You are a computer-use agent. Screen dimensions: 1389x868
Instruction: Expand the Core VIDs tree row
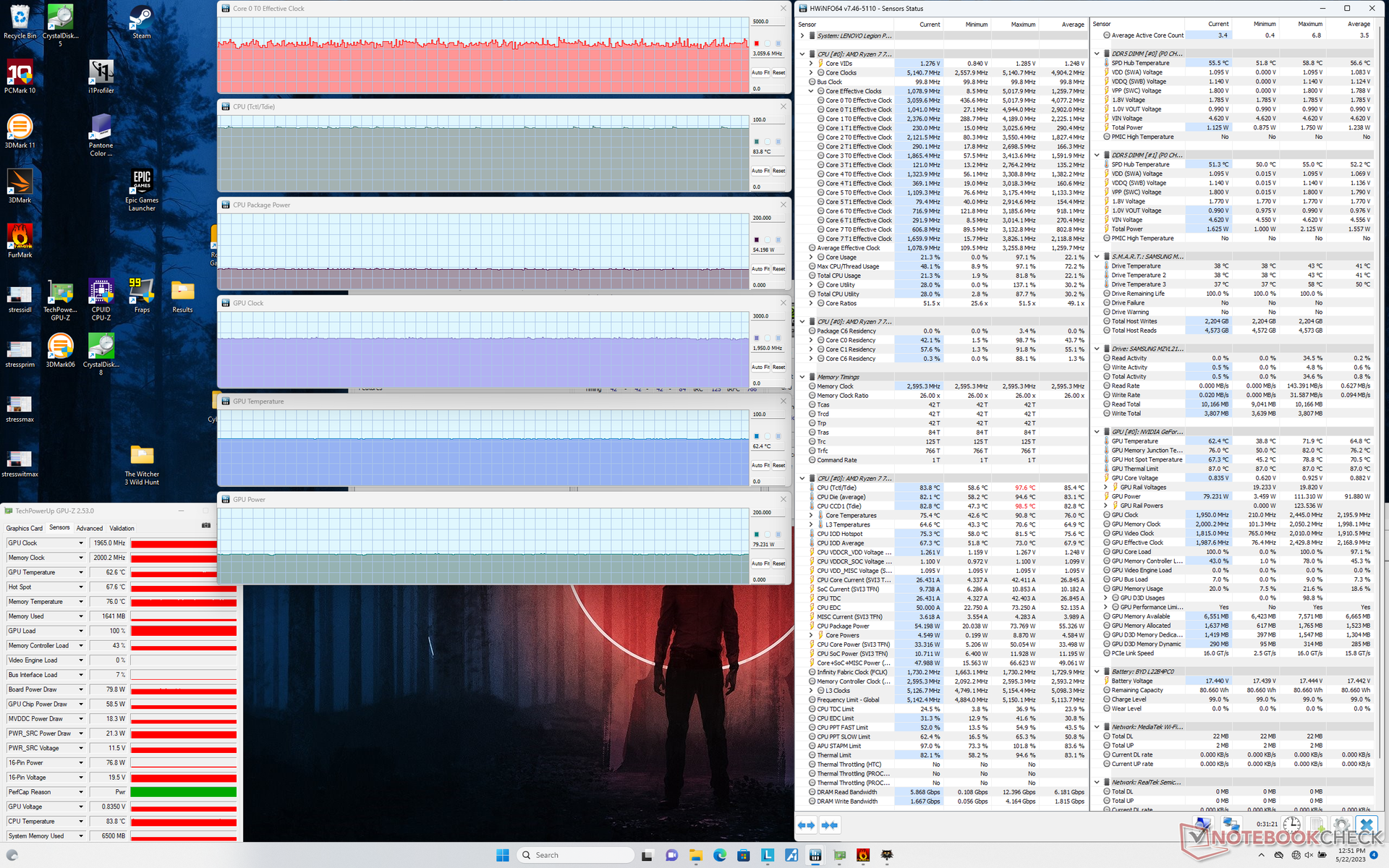click(x=811, y=64)
